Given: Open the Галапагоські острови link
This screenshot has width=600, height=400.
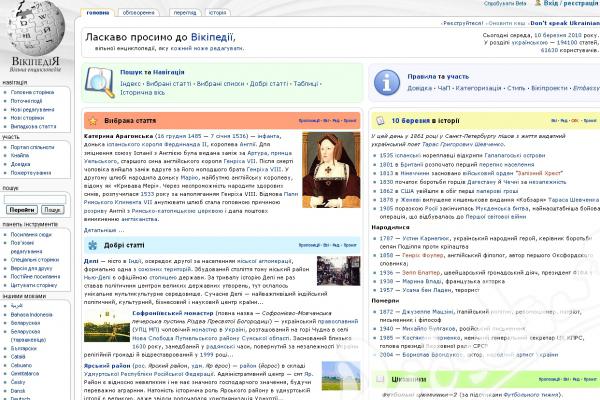Looking at the screenshot, I should click(515, 155).
